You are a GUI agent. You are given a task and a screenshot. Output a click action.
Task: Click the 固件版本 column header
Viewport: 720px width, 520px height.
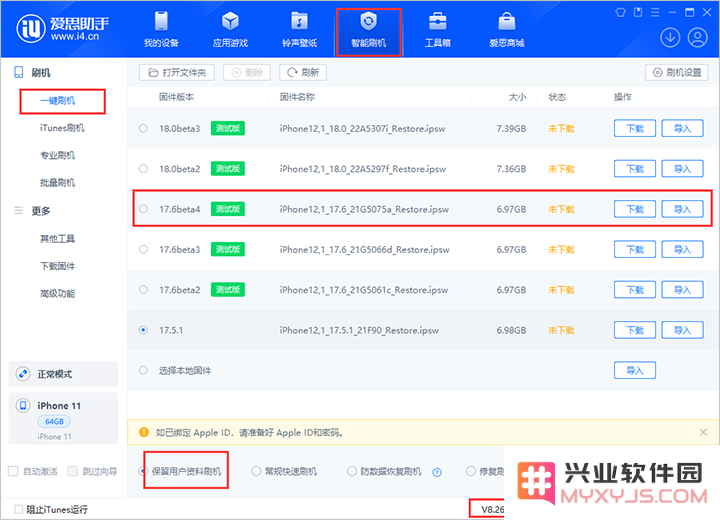(x=176, y=97)
